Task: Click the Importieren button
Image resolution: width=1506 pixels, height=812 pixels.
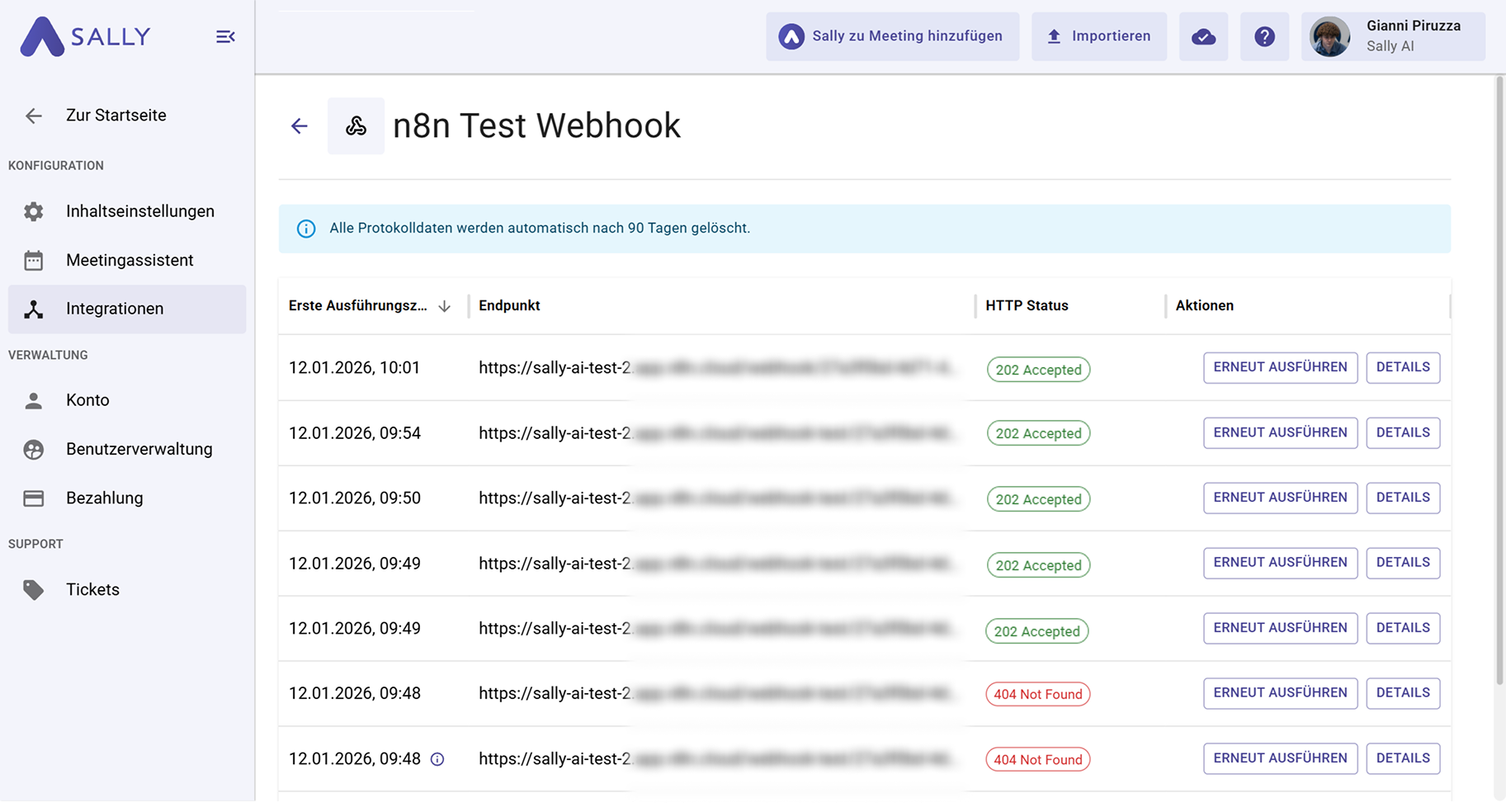Action: click(x=1098, y=36)
